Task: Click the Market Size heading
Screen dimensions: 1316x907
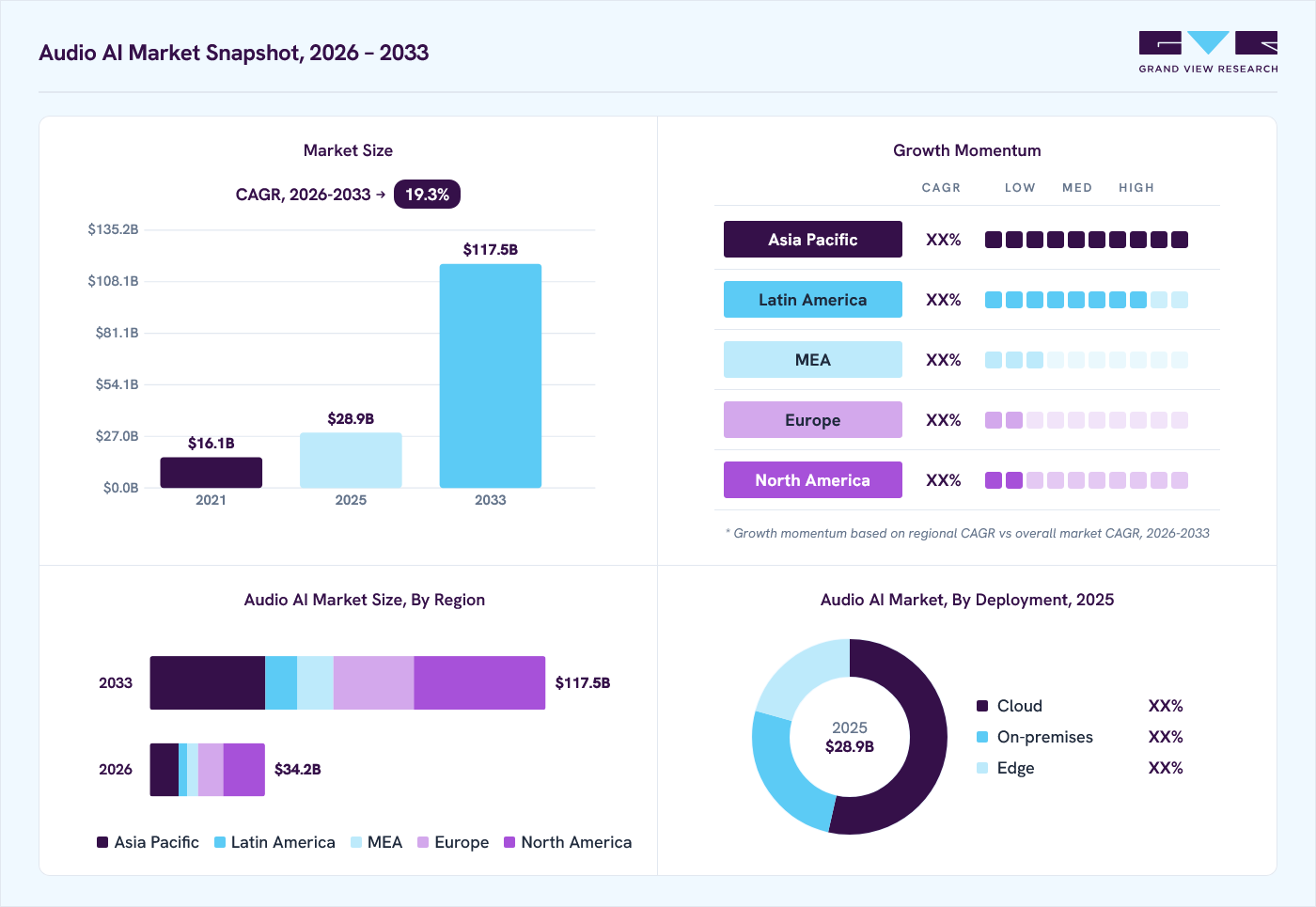Action: pyautogui.click(x=348, y=150)
